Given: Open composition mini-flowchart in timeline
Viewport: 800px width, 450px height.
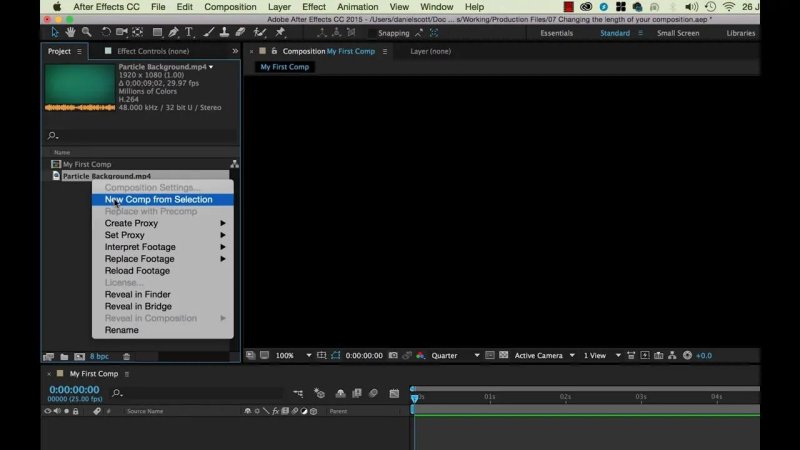Looking at the screenshot, I should pos(298,393).
